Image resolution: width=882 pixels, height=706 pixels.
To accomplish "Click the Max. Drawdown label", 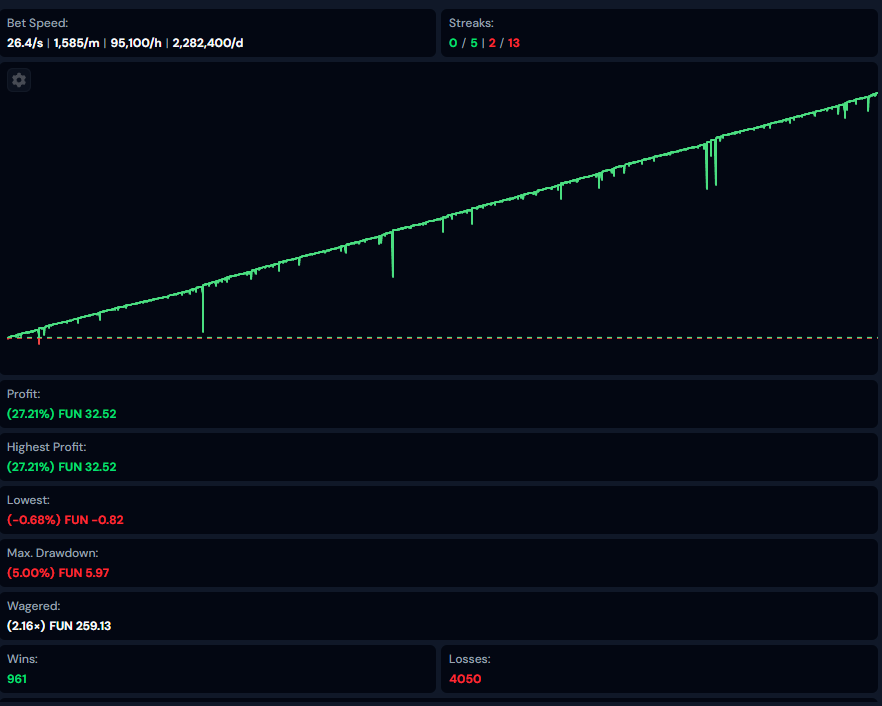I will coord(52,552).
